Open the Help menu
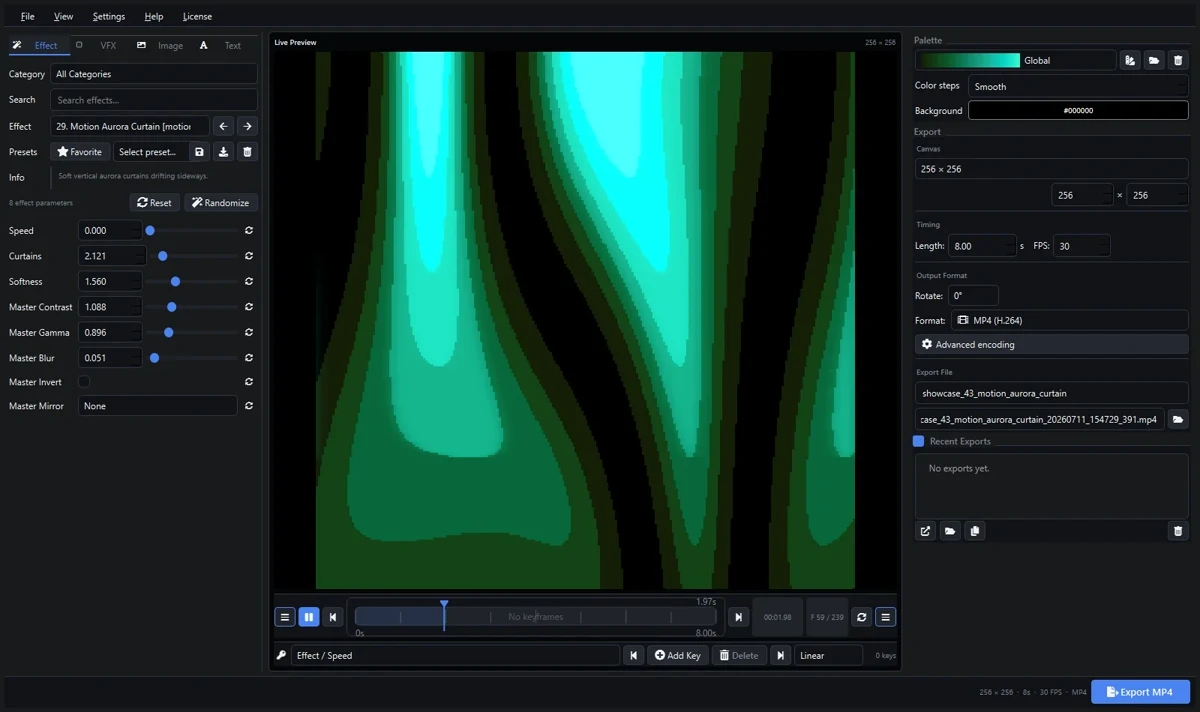Screen dimensions: 1200x712 coord(153,16)
